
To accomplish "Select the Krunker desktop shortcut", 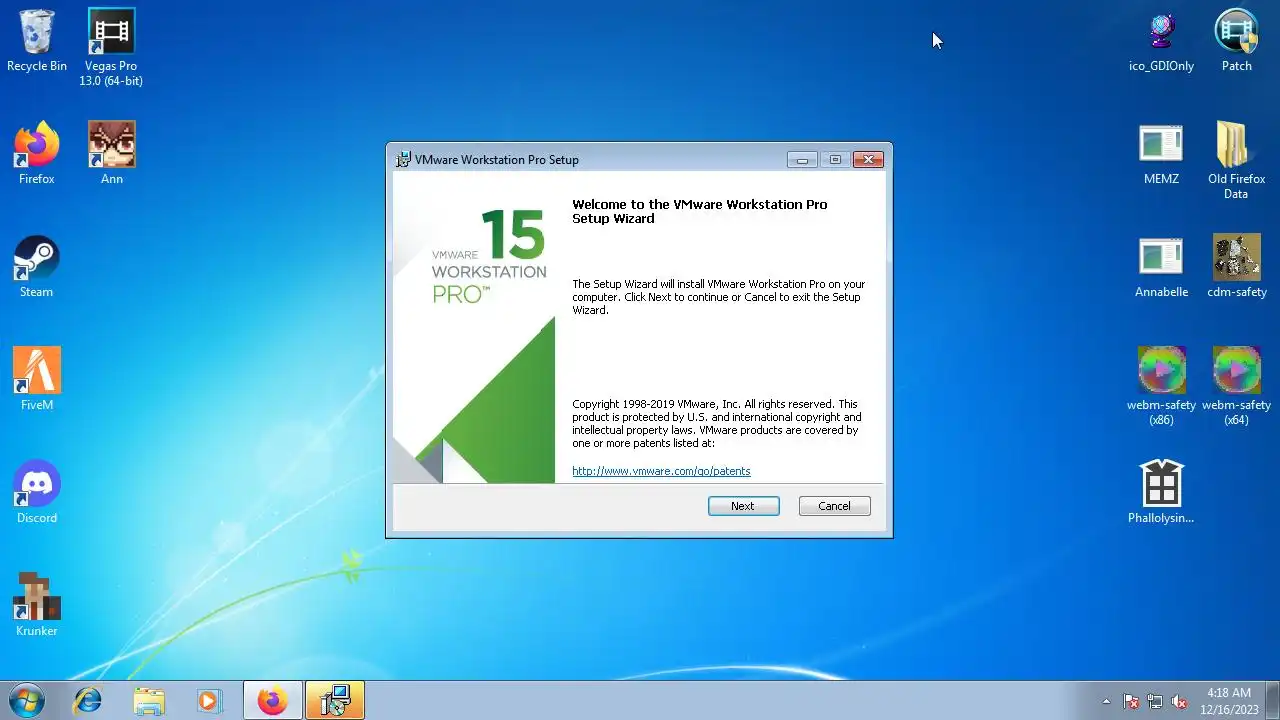I will (x=37, y=605).
